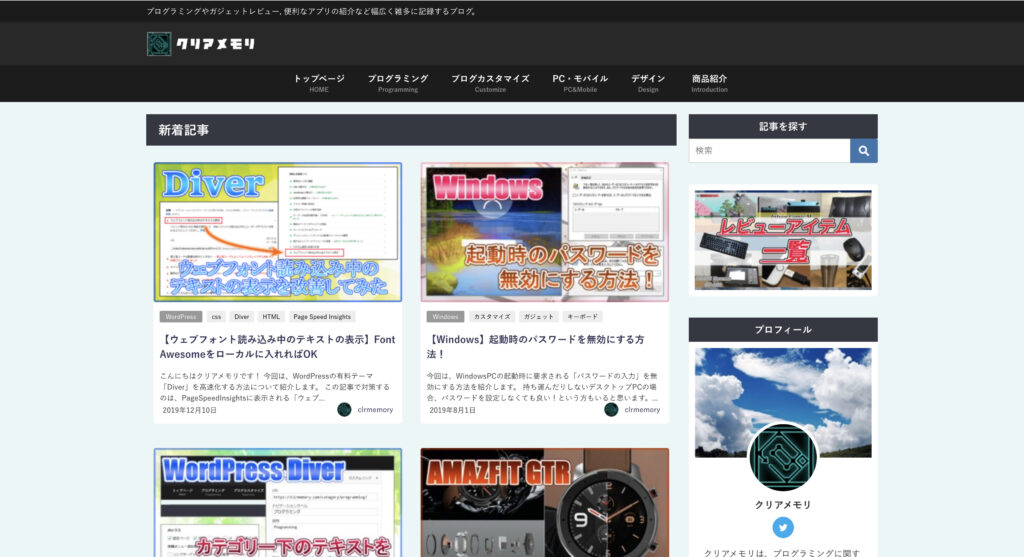Open the プログラミング menu item
Viewport: 1024px width, 557px height.
coord(397,83)
